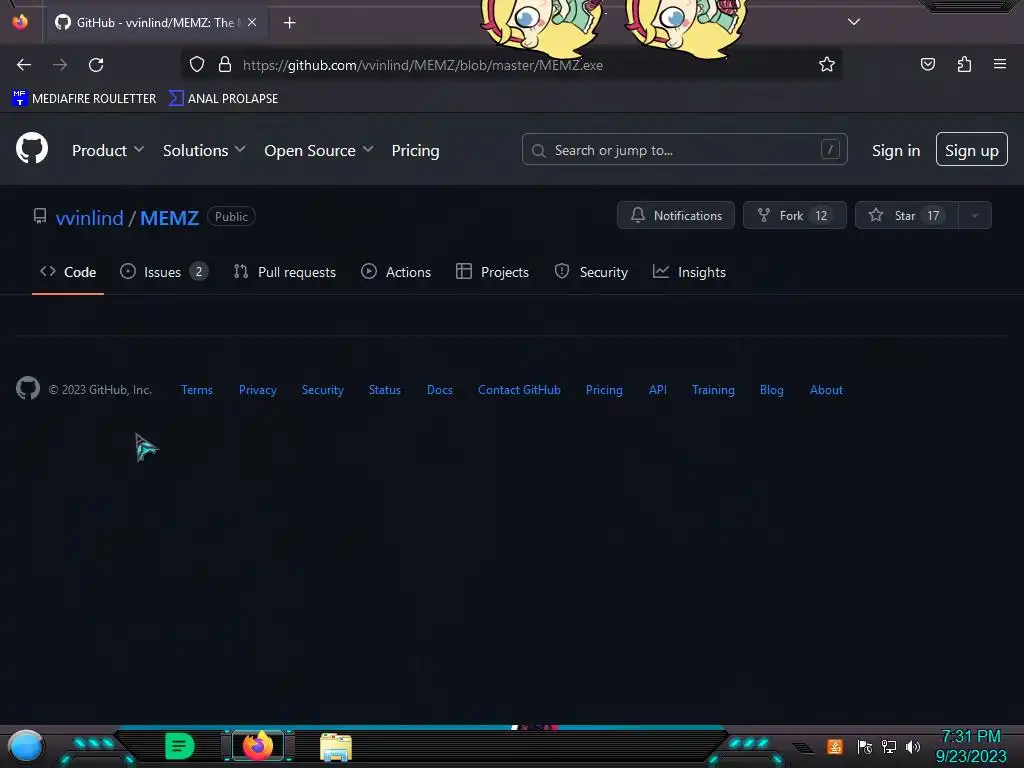Open the Terms footer link
Viewport: 1024px width, 768px height.
pyautogui.click(x=197, y=390)
